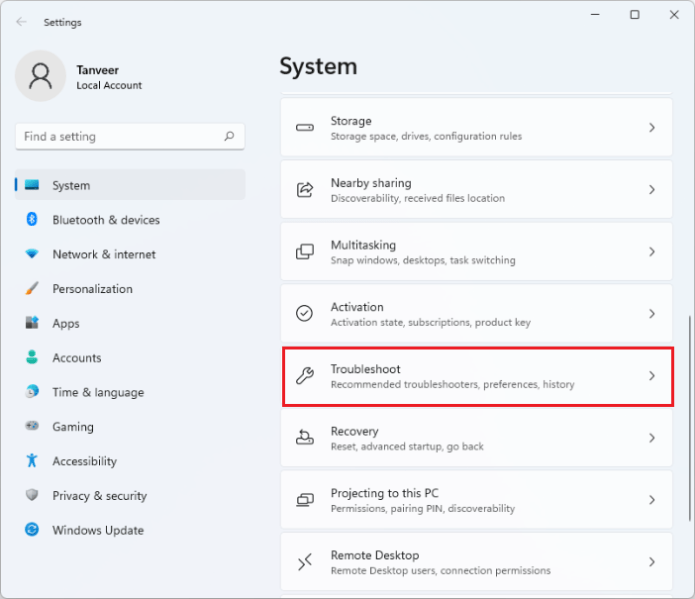Click the Accounts person icon in sidebar

point(32,357)
